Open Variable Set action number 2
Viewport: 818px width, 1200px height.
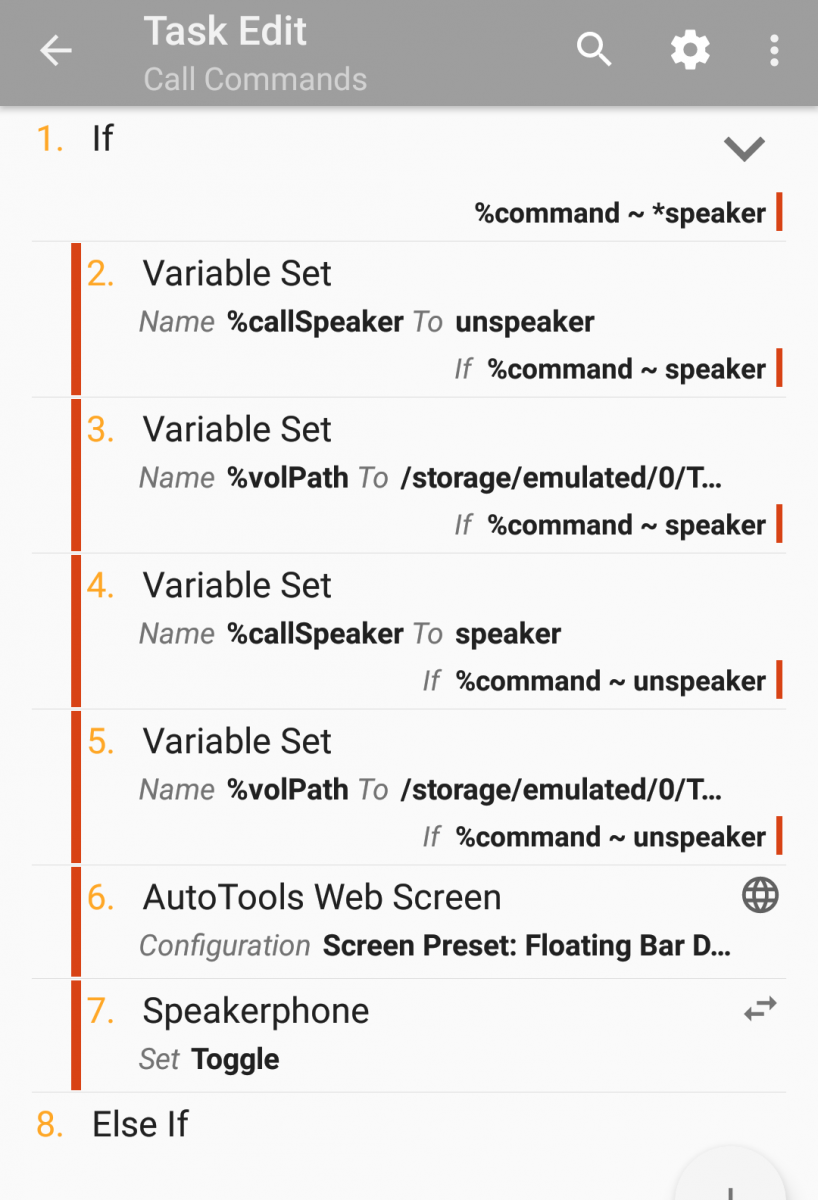click(237, 273)
